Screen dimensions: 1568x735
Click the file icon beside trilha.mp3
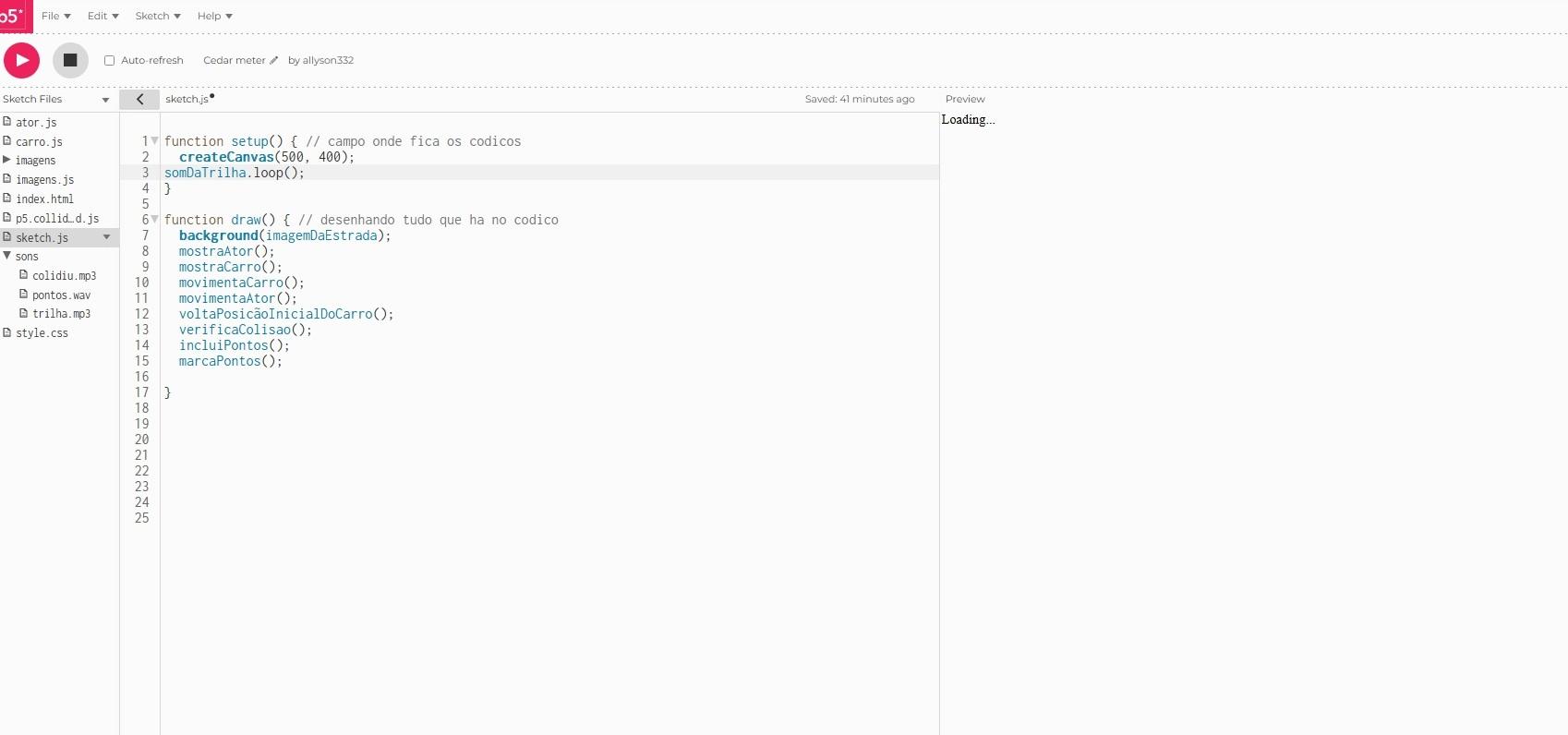pyautogui.click(x=23, y=314)
